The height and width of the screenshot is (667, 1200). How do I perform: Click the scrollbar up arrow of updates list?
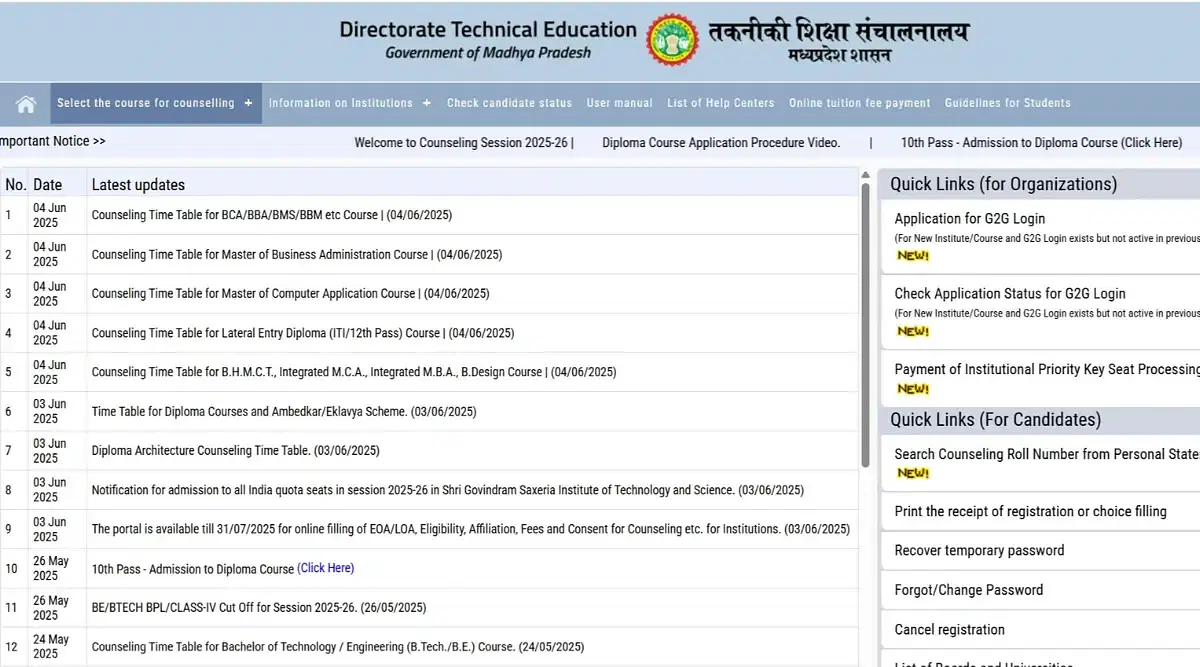[865, 176]
